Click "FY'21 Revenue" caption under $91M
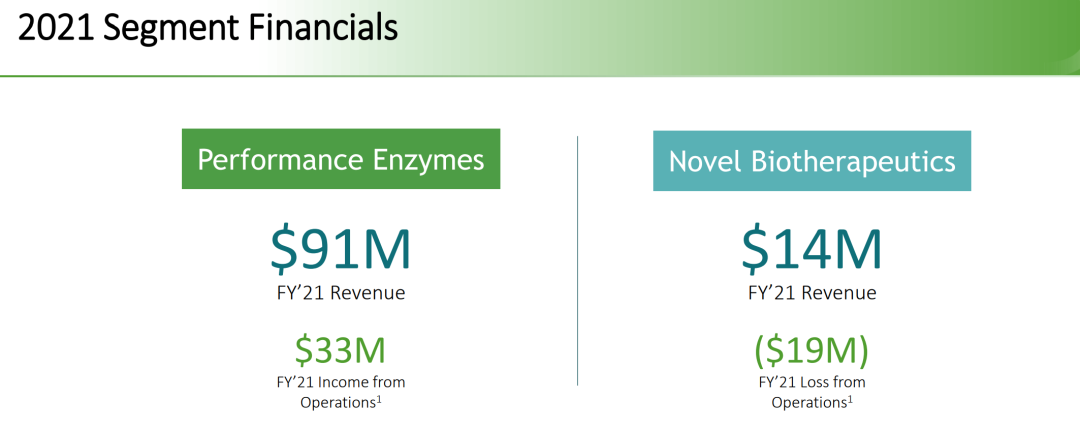The width and height of the screenshot is (1080, 430). pyautogui.click(x=341, y=293)
